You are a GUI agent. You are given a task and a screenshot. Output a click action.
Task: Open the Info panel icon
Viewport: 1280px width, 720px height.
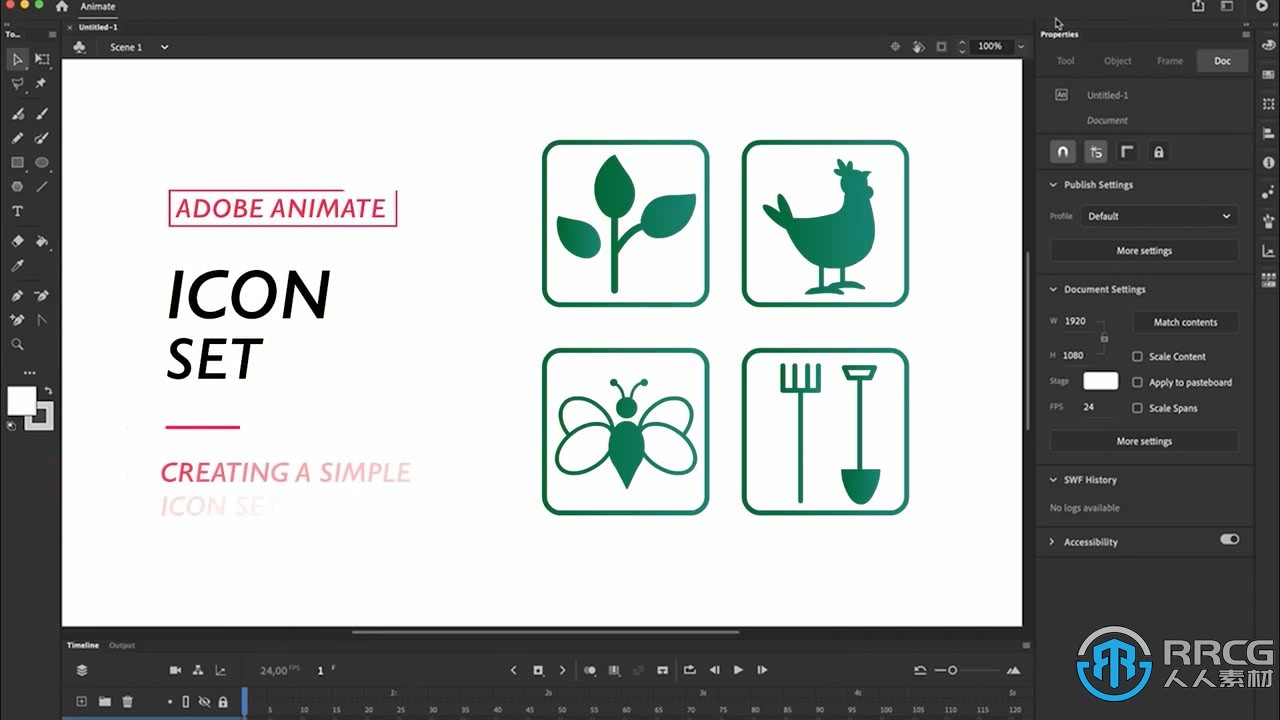(x=1269, y=162)
